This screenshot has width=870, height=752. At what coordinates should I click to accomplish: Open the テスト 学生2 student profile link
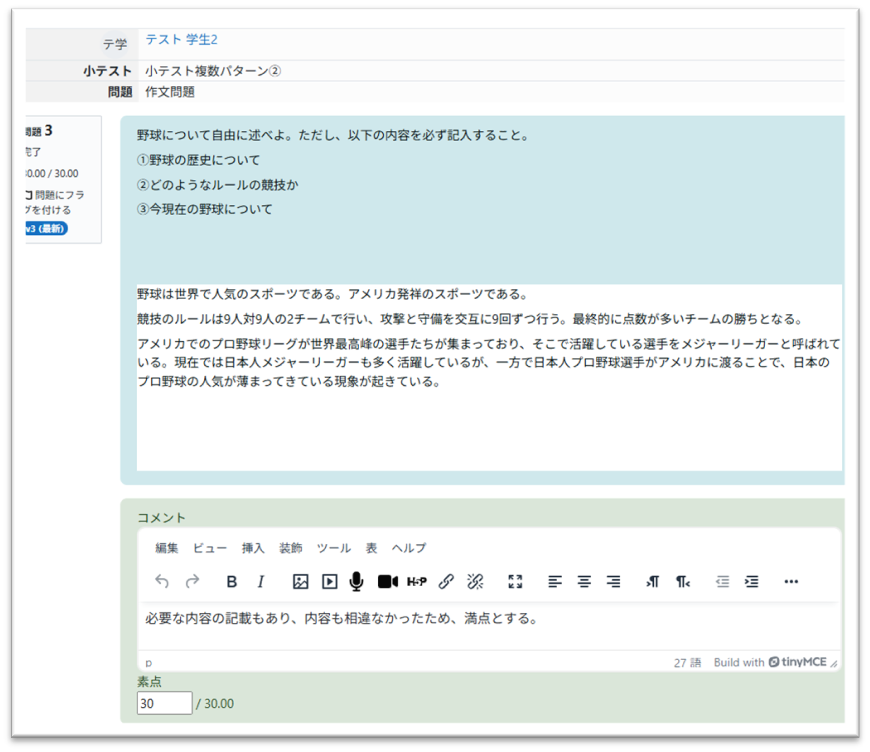pos(181,39)
